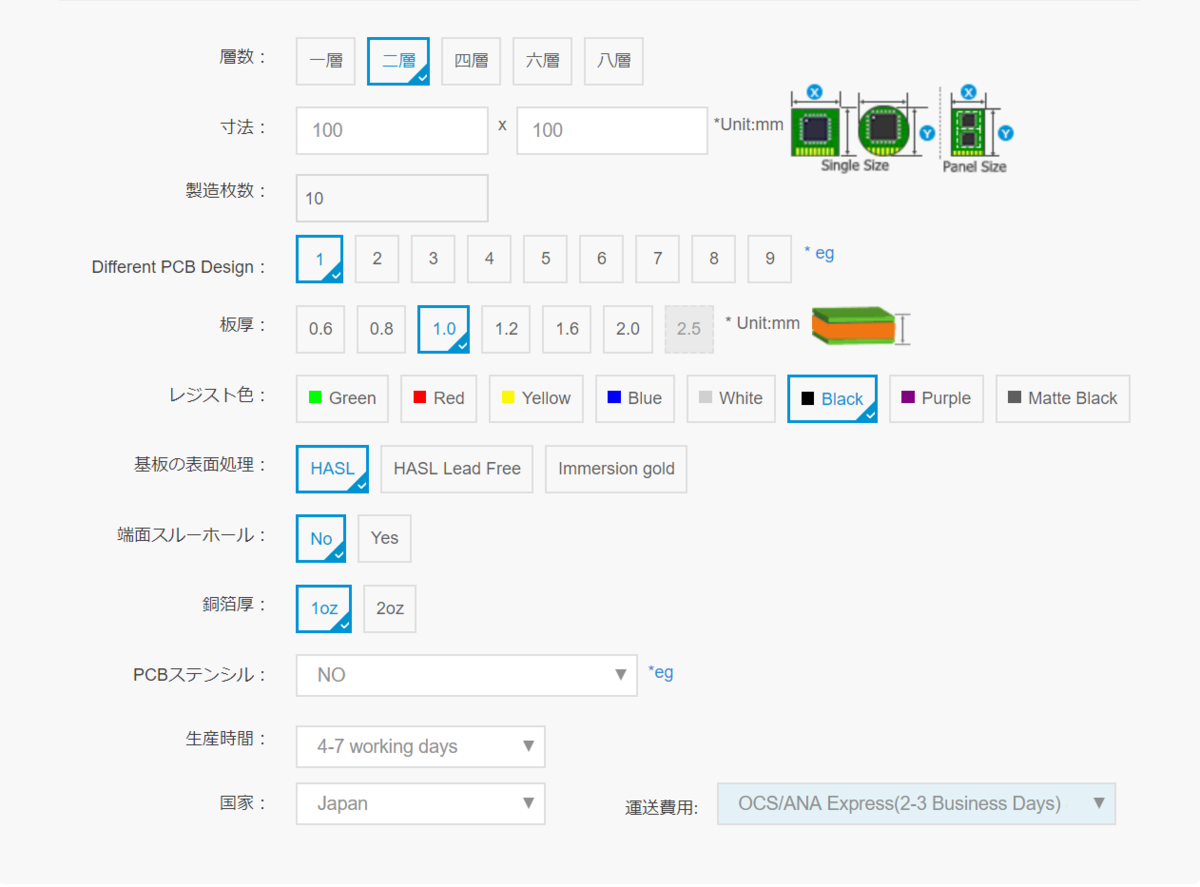Expand the 生産時間 working days dropdown

tap(421, 747)
